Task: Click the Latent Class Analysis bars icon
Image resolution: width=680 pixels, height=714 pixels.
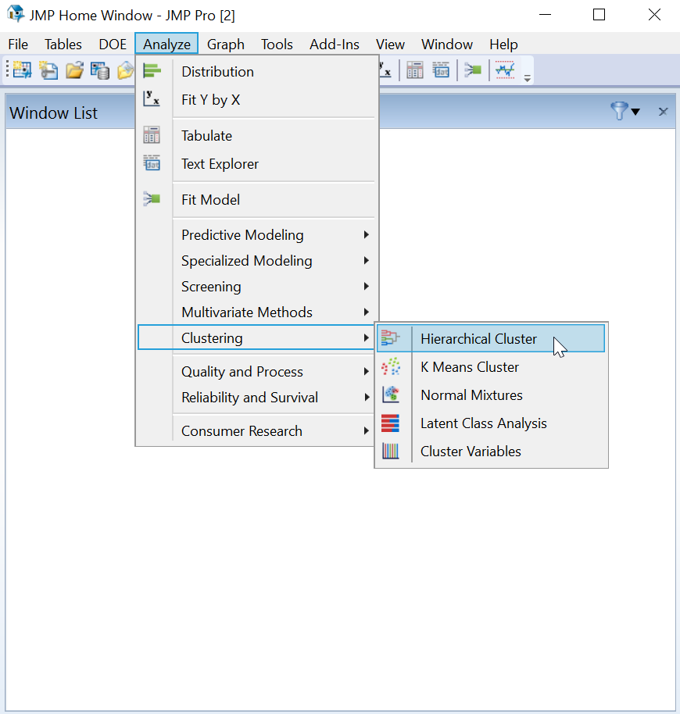Action: [390, 423]
